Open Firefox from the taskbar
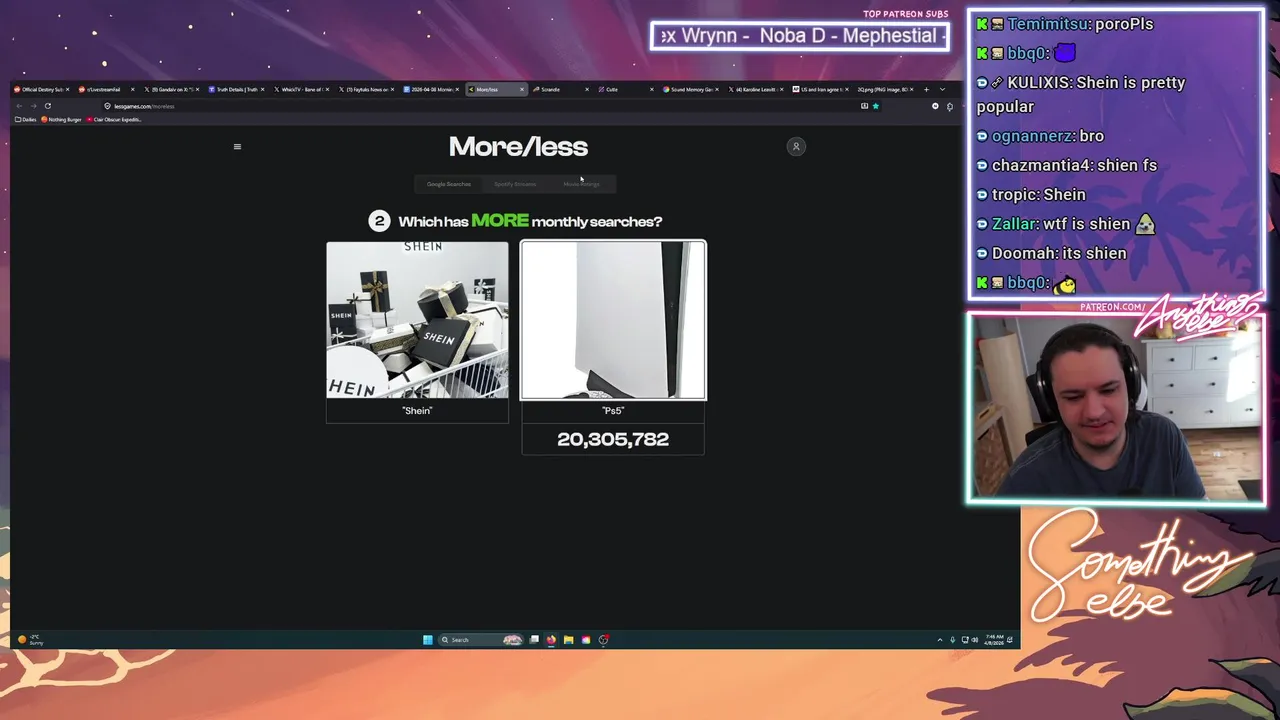Viewport: 1280px width, 720px height. [551, 640]
